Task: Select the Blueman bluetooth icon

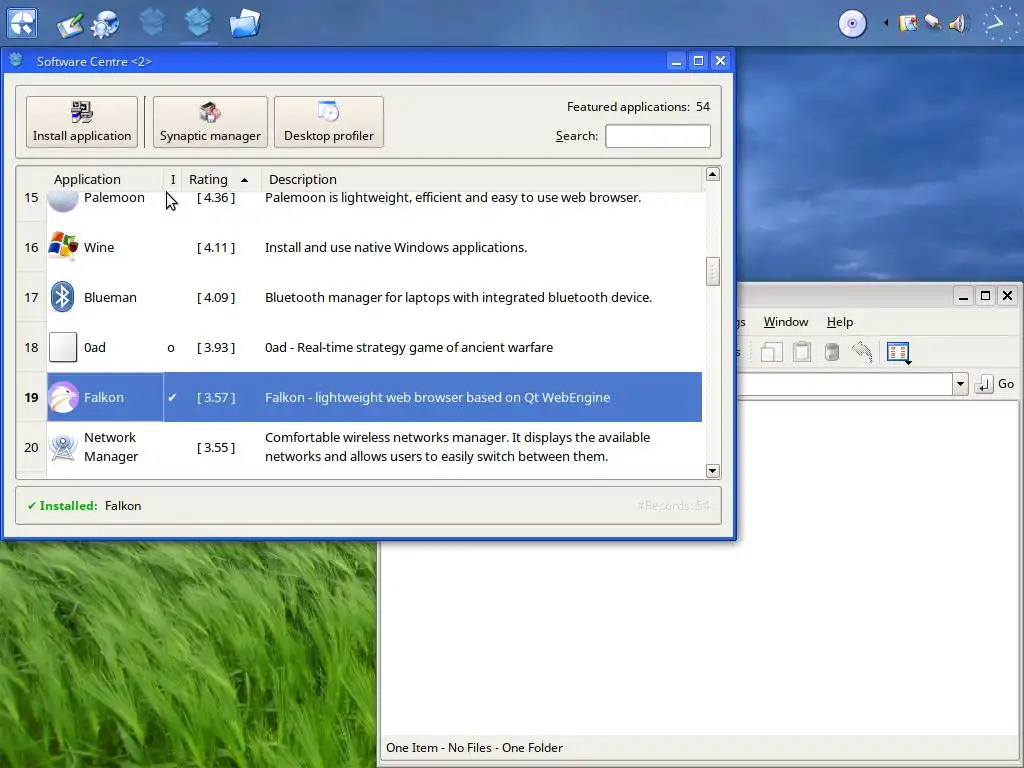Action: coord(63,297)
